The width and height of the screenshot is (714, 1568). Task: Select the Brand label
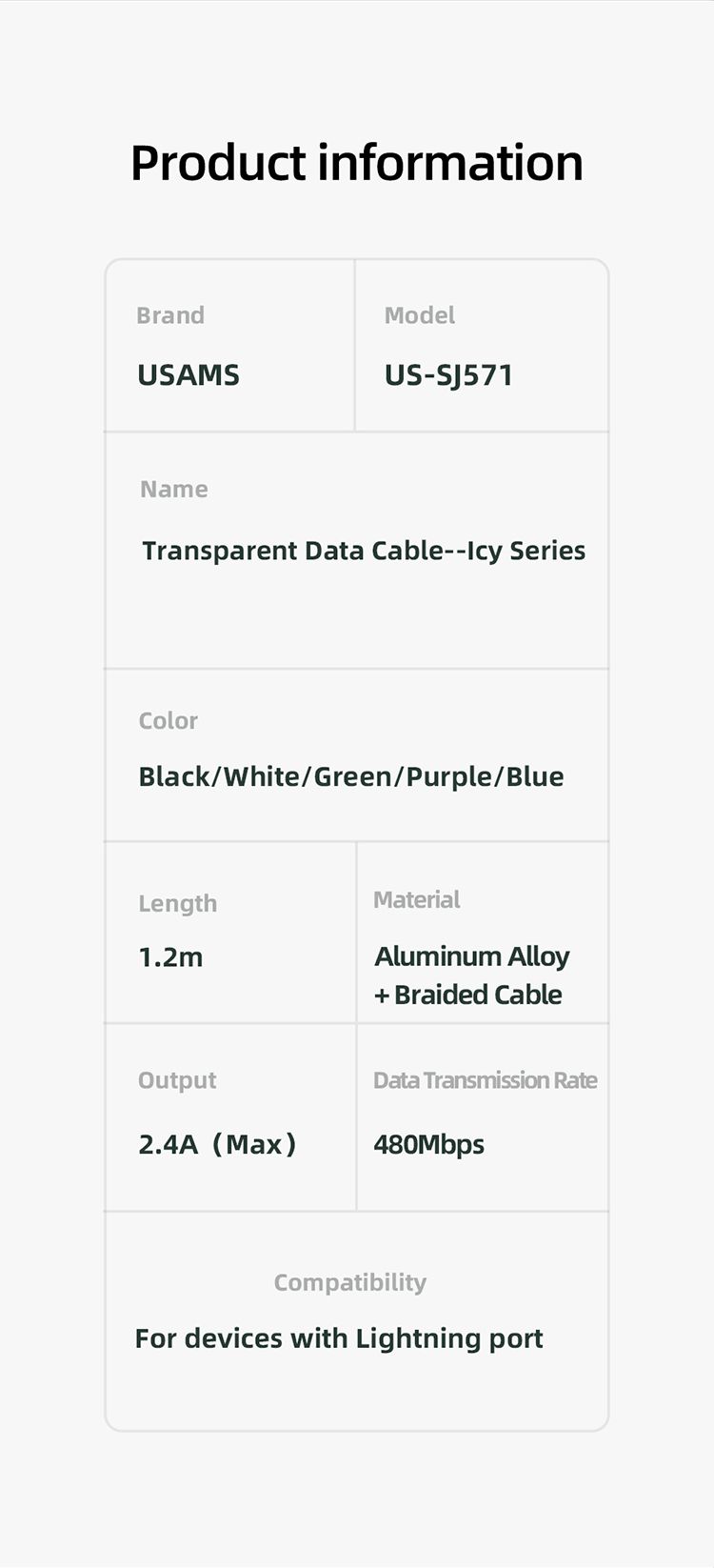(x=170, y=315)
